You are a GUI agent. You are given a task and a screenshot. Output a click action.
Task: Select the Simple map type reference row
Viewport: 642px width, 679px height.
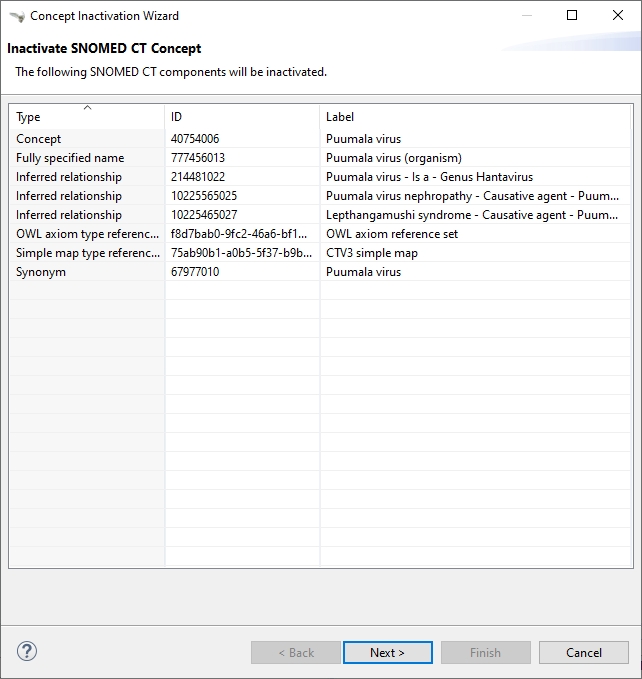pyautogui.click(x=87, y=253)
